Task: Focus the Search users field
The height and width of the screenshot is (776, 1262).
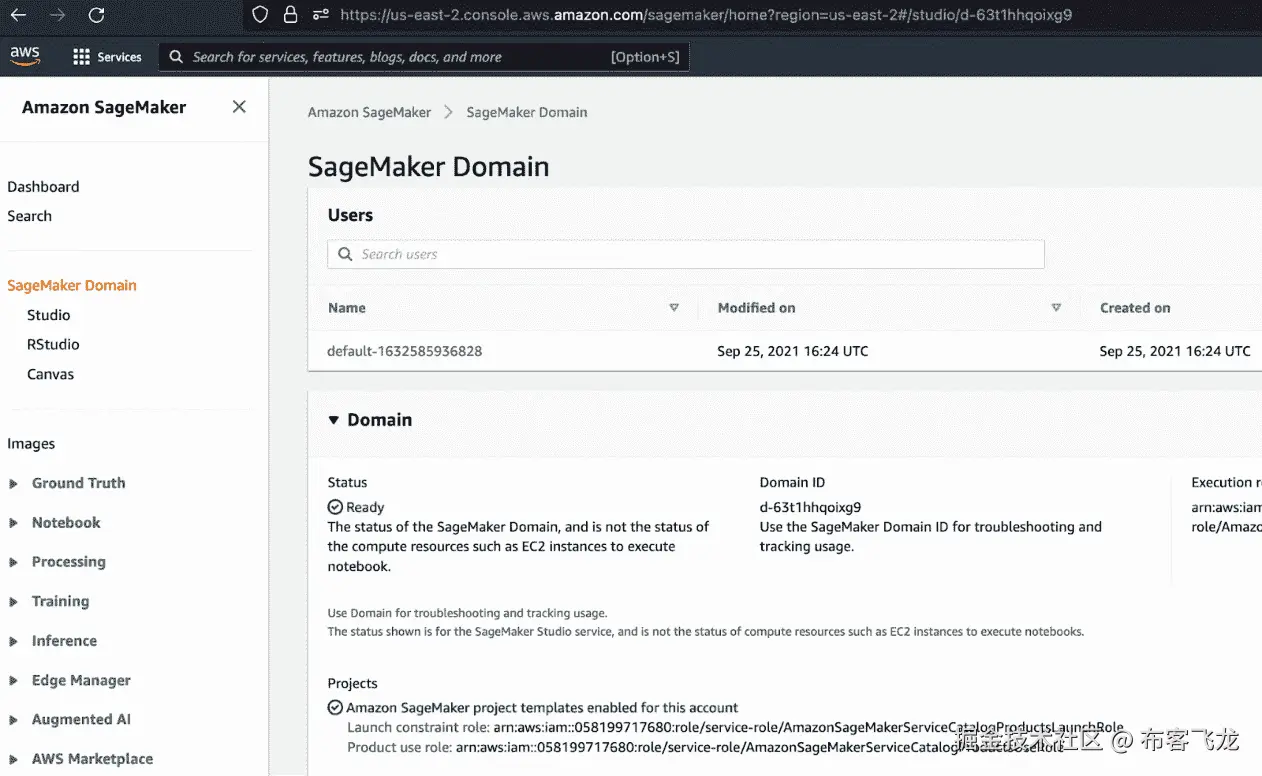Action: (x=686, y=254)
